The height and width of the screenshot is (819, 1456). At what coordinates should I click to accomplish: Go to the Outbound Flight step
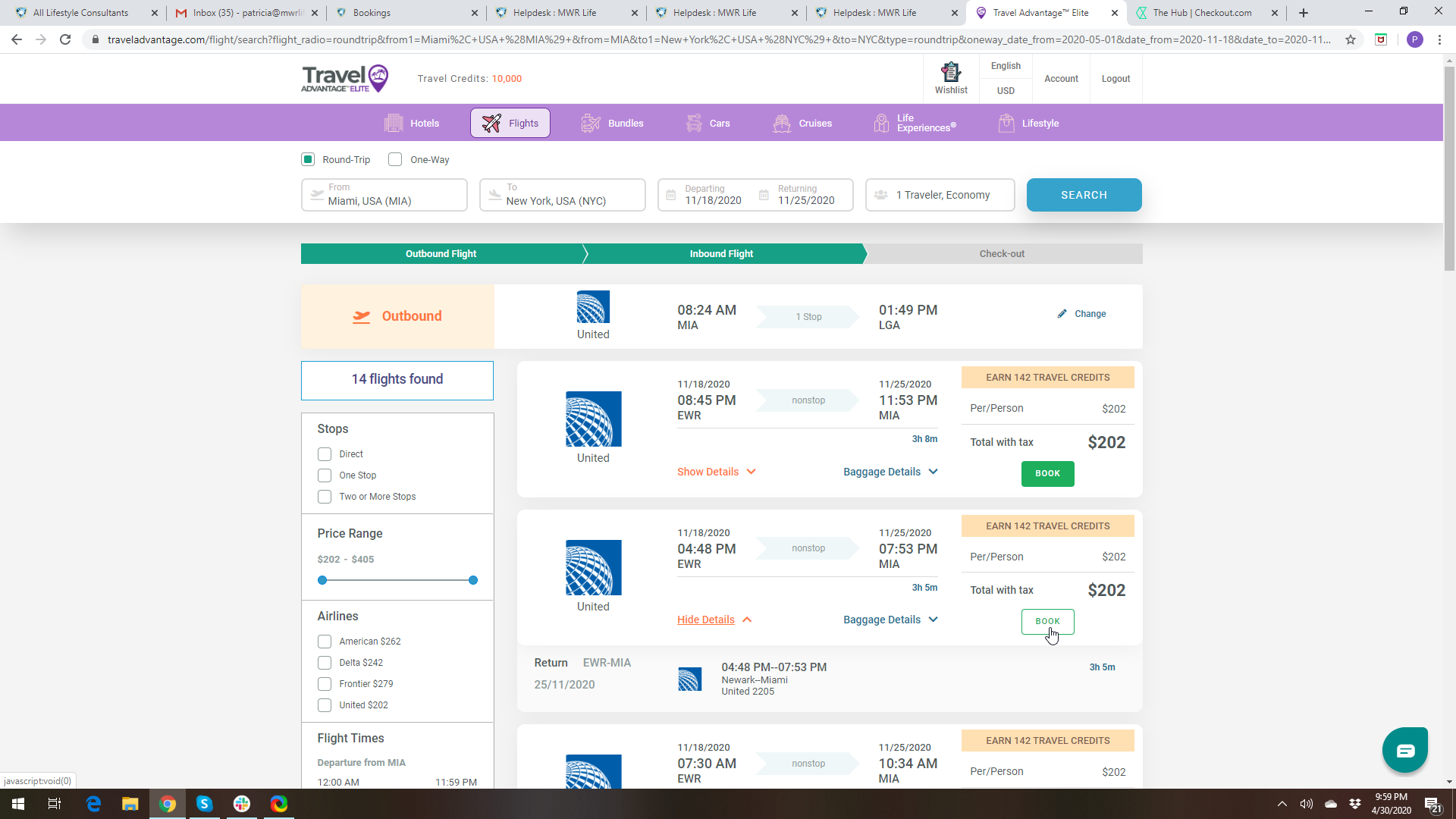click(x=441, y=254)
